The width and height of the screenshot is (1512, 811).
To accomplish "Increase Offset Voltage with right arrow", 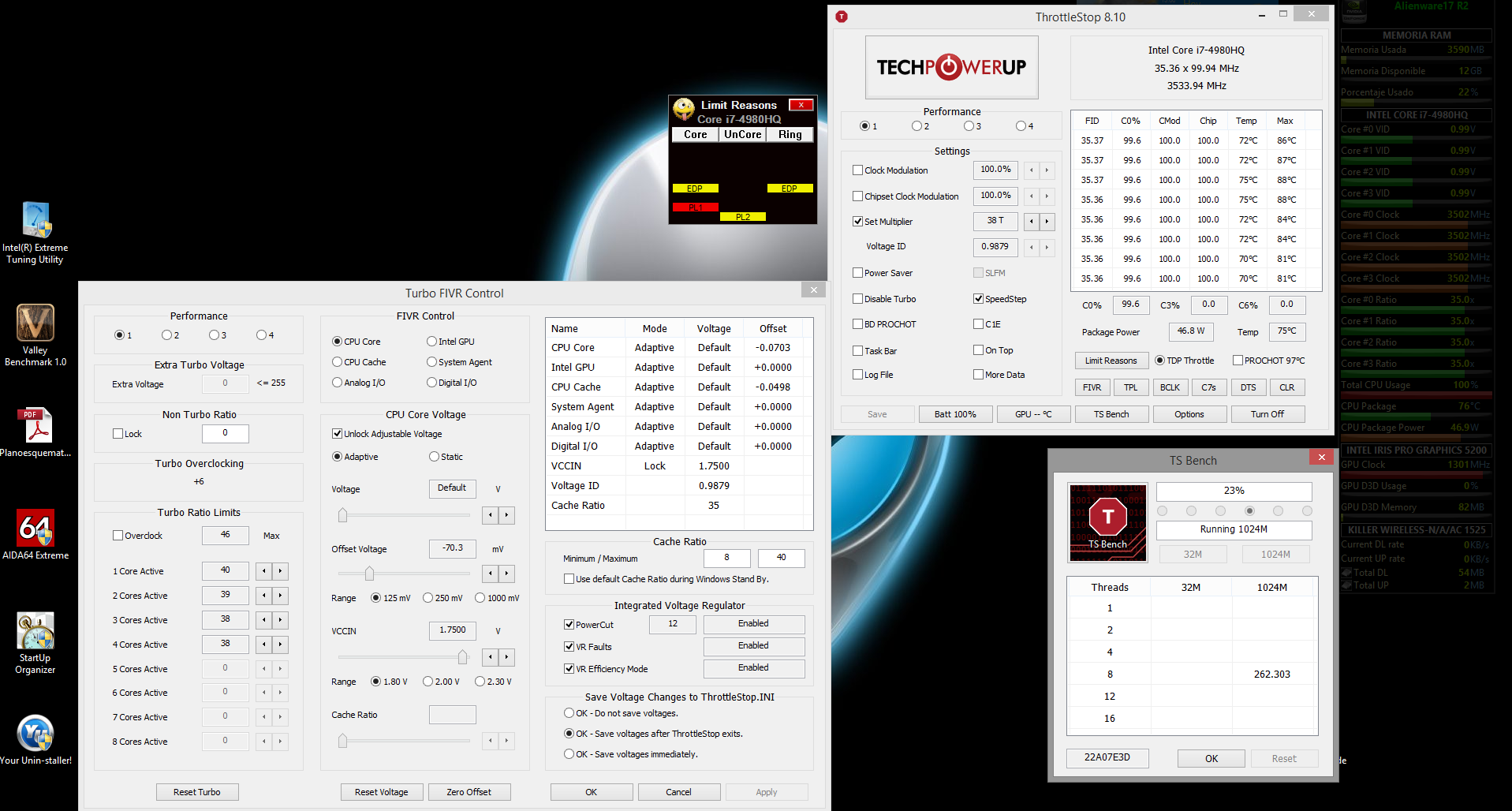I will [506, 574].
